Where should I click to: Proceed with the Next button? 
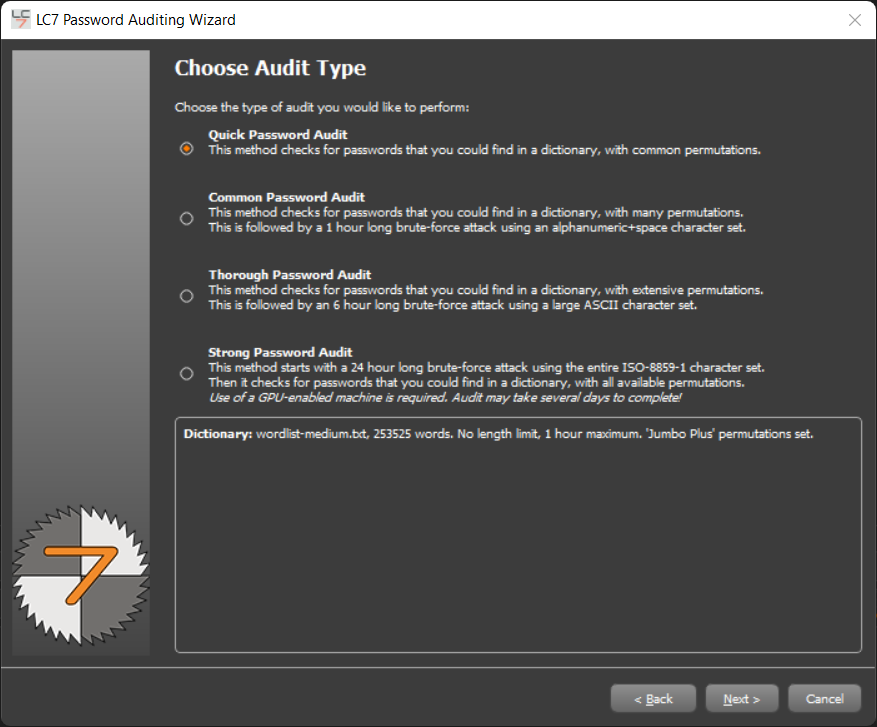point(742,698)
